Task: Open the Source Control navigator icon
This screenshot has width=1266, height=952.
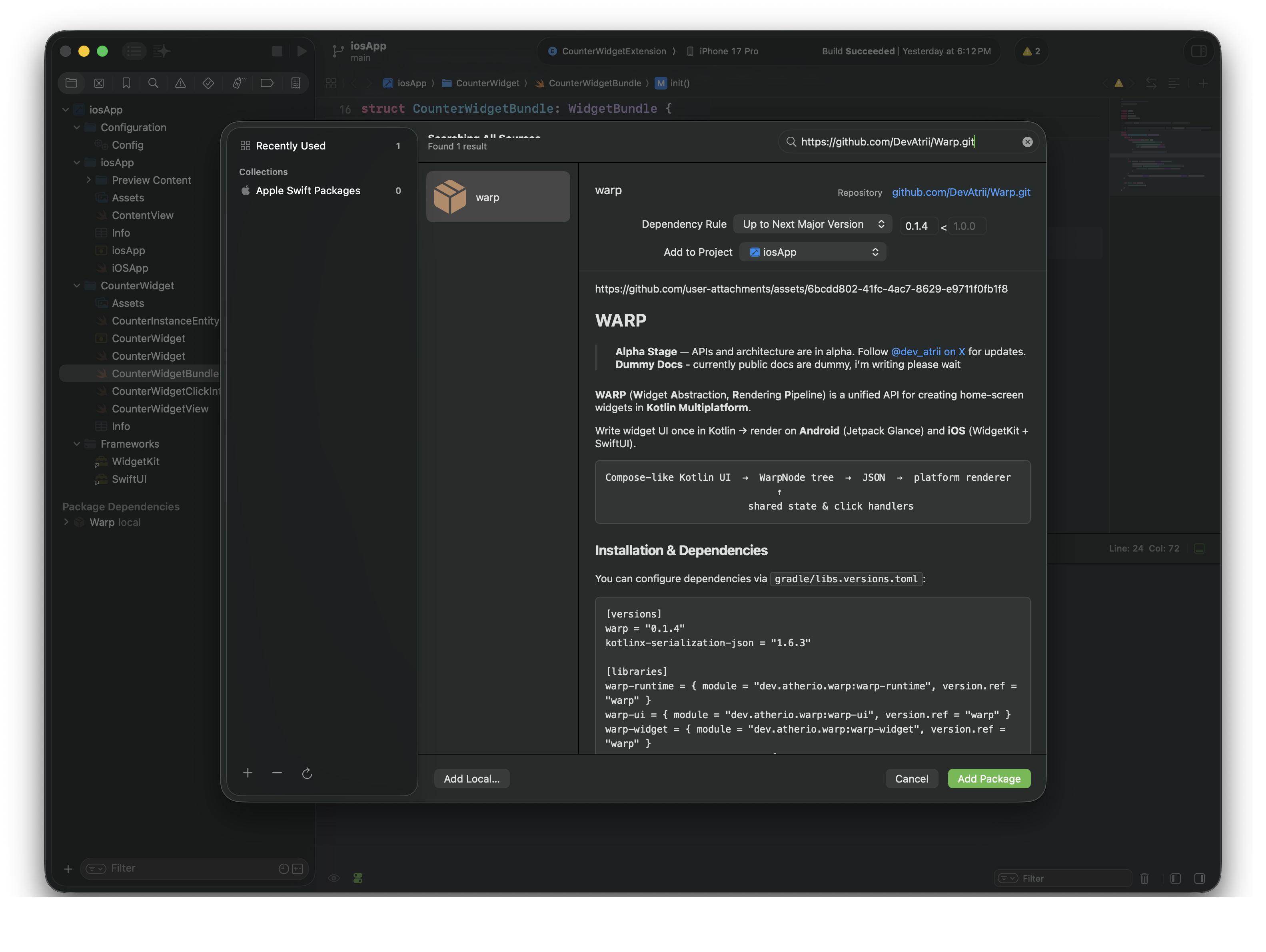Action: tap(99, 83)
